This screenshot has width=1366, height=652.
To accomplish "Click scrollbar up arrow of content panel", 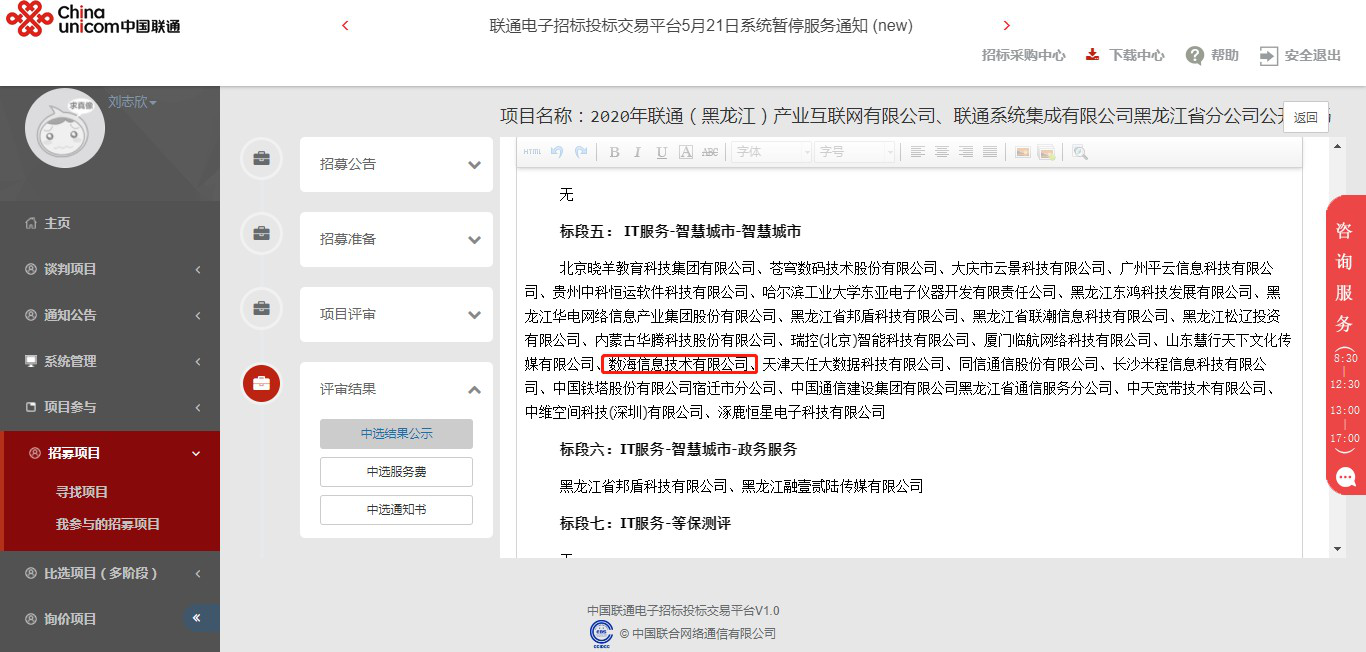I will 1338,146.
